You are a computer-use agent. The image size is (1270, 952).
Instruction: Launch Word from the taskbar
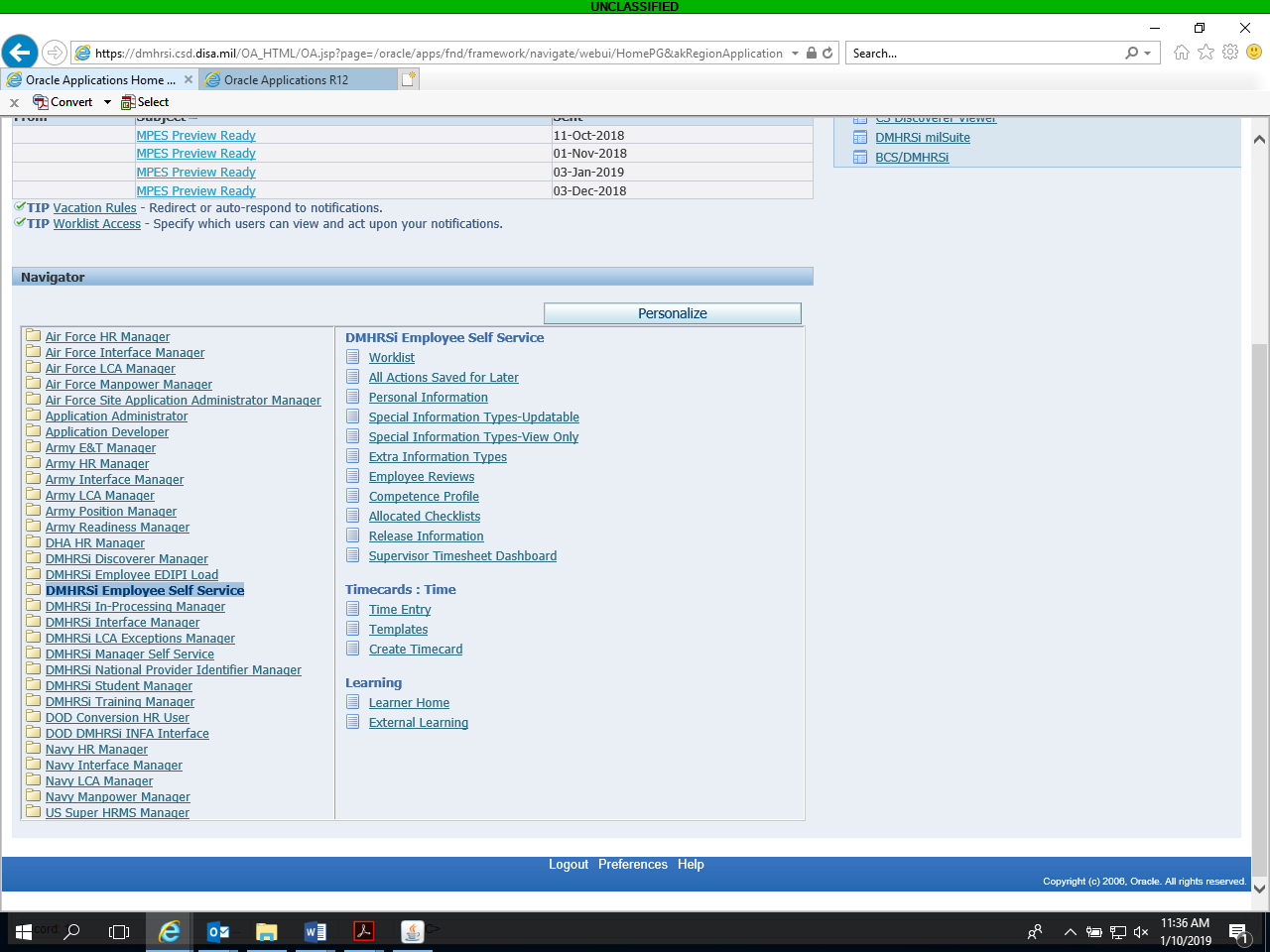tap(316, 931)
